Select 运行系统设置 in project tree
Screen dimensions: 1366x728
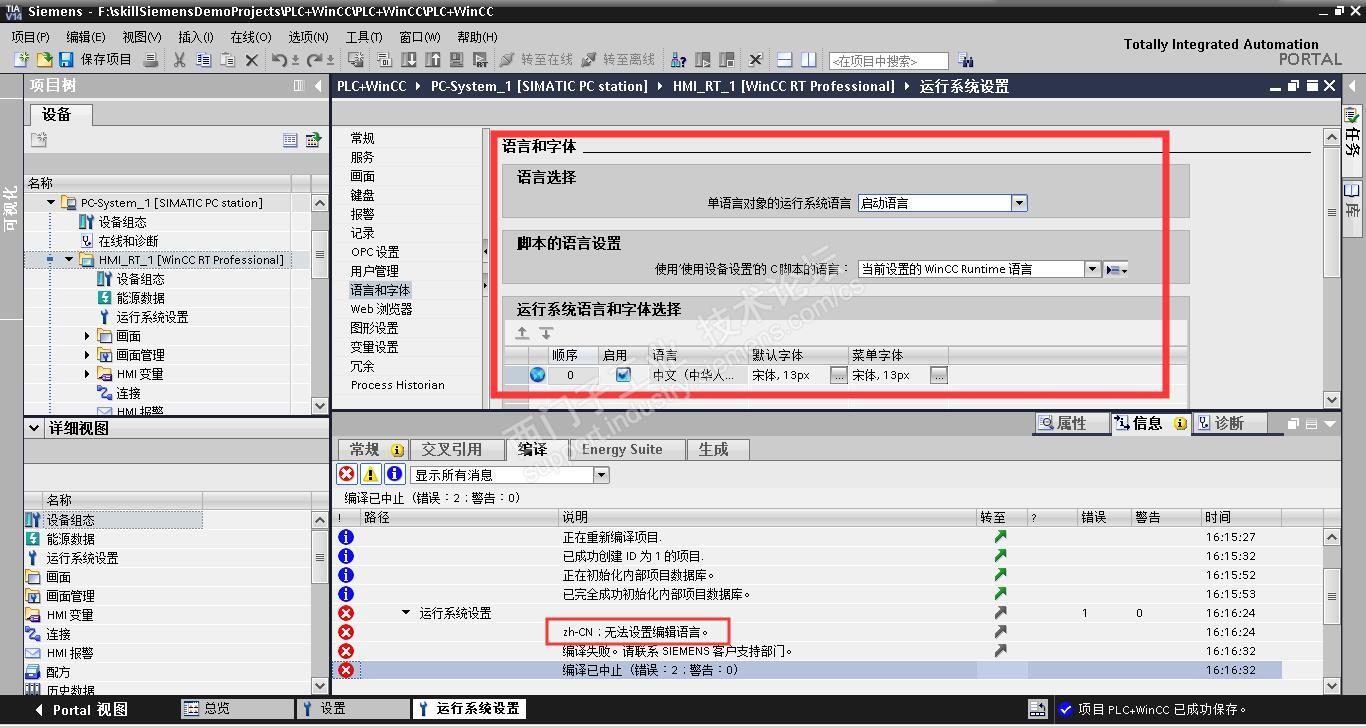click(x=152, y=317)
